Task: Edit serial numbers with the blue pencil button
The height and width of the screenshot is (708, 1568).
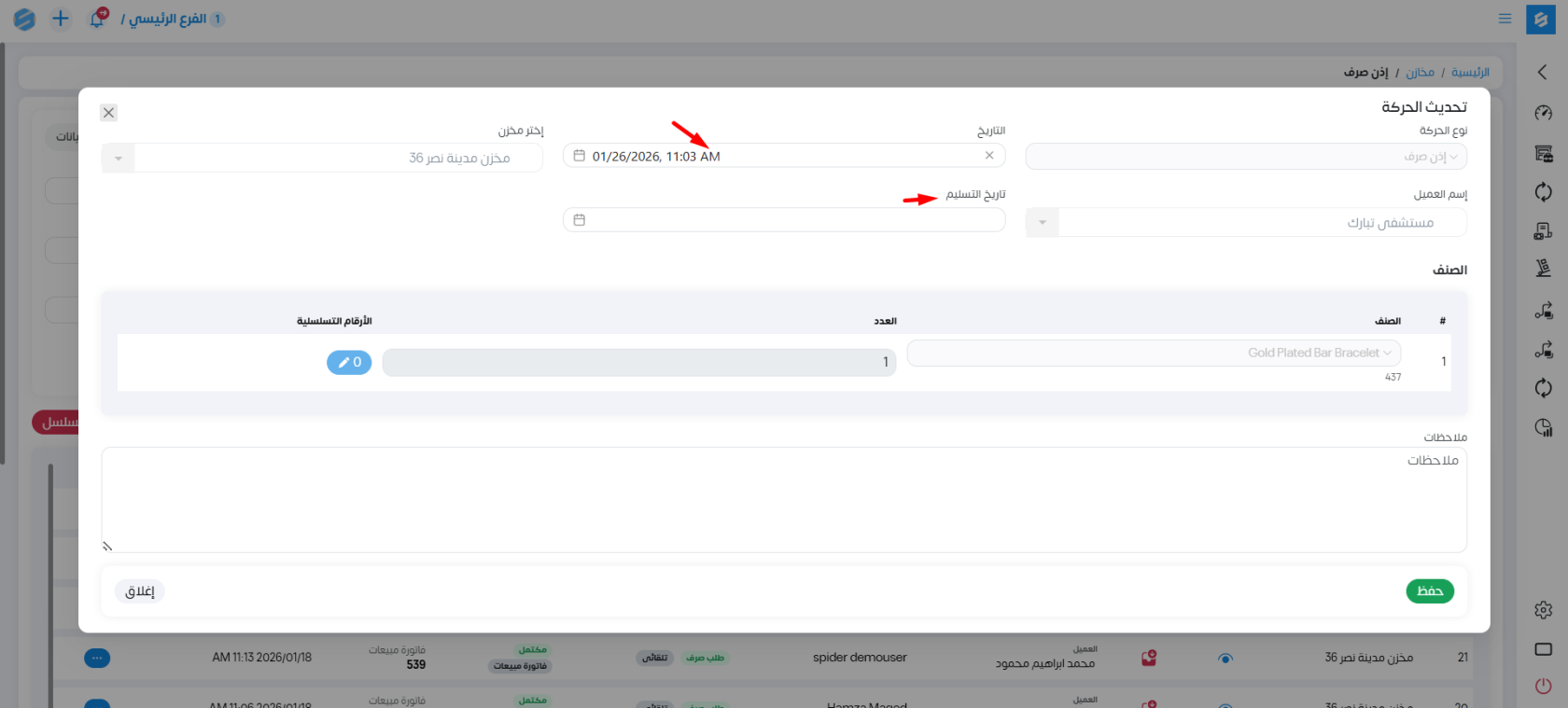Action: pos(349,362)
